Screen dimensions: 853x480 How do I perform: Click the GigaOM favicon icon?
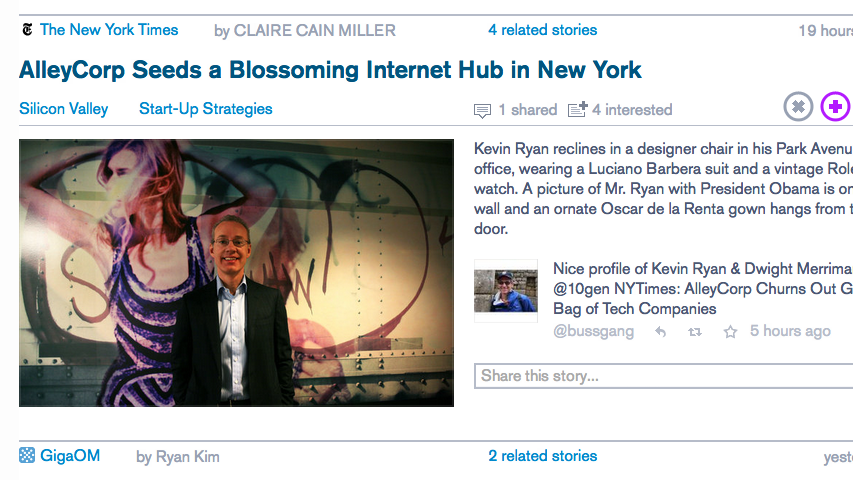click(x=27, y=455)
